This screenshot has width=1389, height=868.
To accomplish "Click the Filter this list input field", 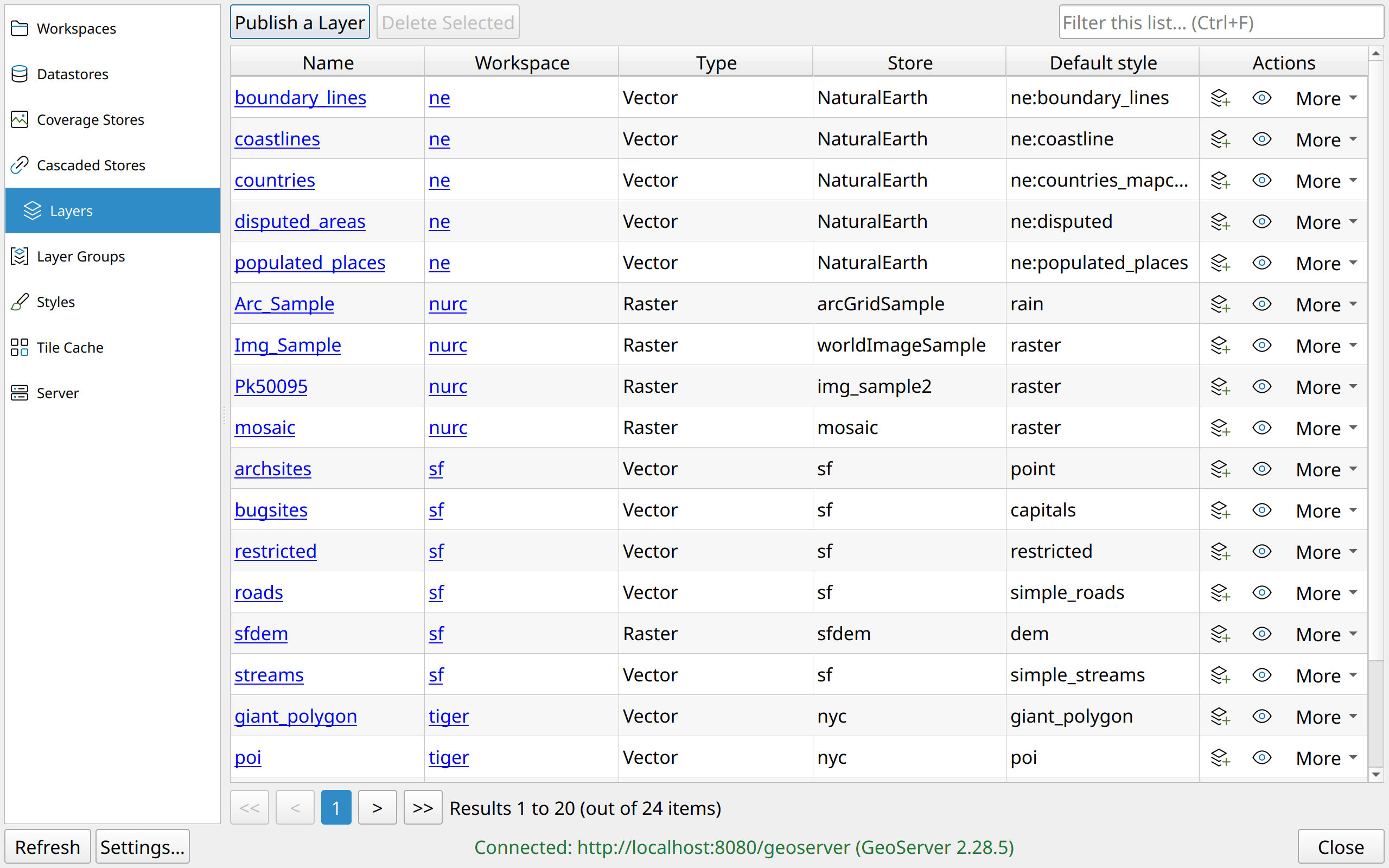I will click(x=1221, y=22).
